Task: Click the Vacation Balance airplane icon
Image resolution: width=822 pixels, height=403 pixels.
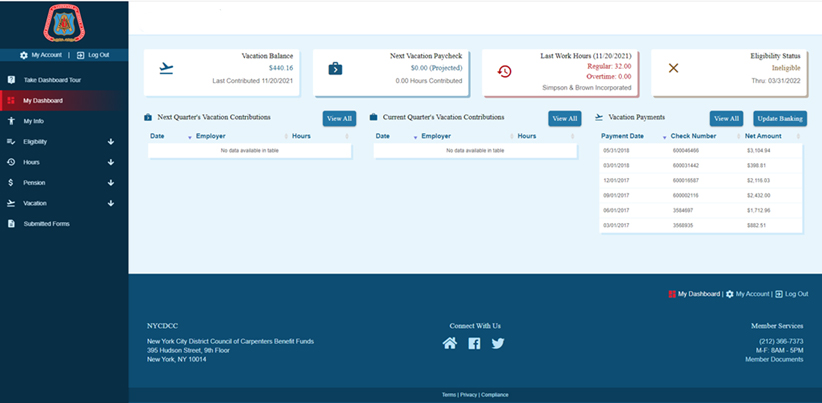Action: [166, 69]
